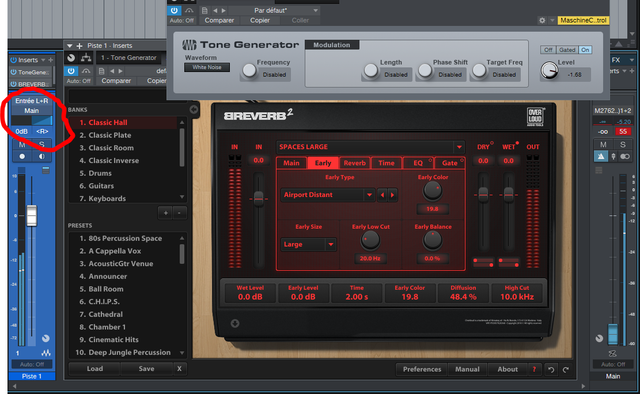Switch to Gate tab in BREVERB
Image resolution: width=640 pixels, height=394 pixels.
[x=450, y=163]
